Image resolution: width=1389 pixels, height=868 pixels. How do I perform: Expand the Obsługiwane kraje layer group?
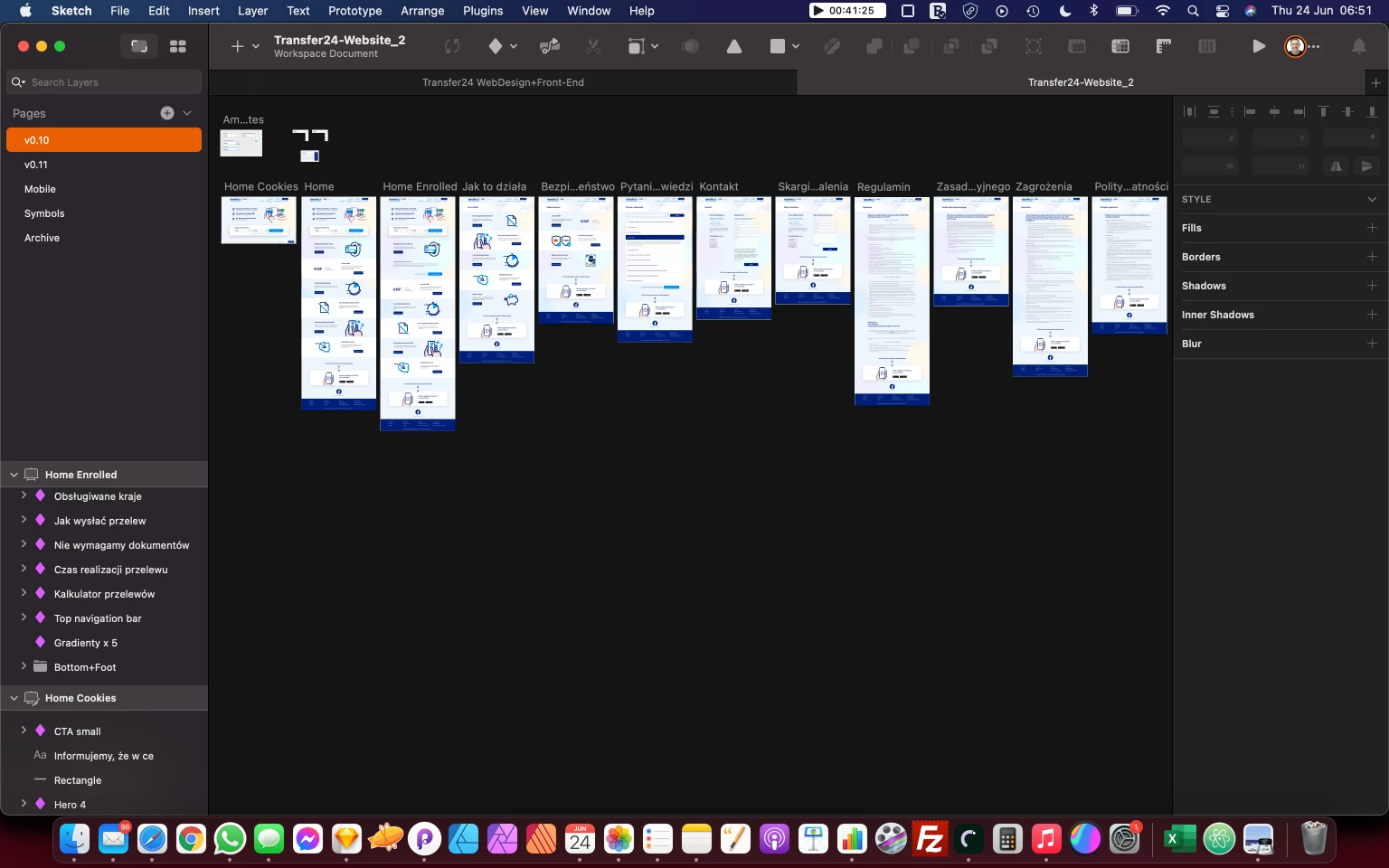(24, 495)
